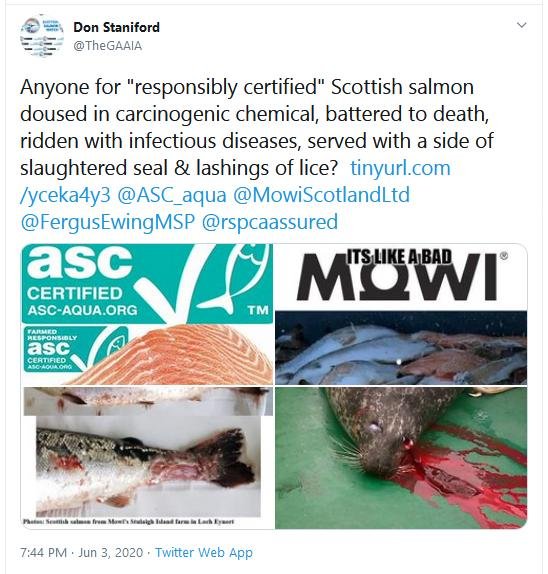Click the small farmed responsibly ASC badge
Image resolution: width=548 pixels, height=574 pixels.
click(76, 349)
